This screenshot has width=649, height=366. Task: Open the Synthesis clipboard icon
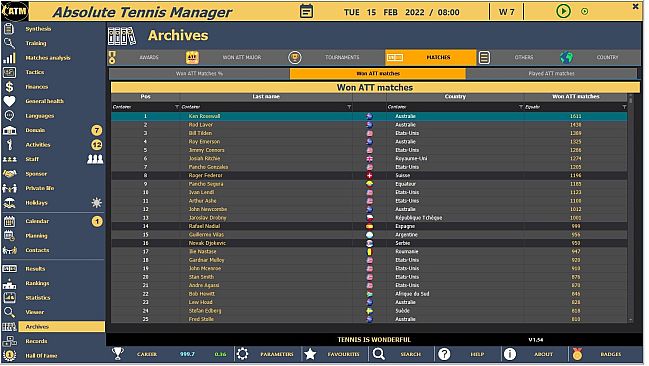(9, 29)
